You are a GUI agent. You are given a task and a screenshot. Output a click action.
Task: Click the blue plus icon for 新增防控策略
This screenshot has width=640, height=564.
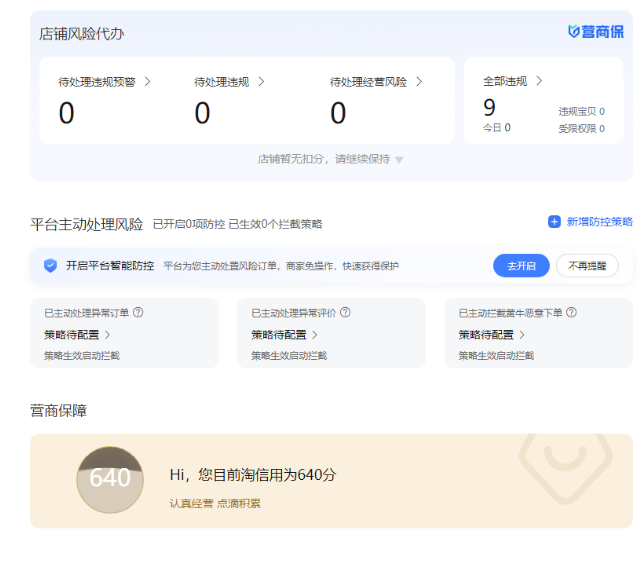554,222
